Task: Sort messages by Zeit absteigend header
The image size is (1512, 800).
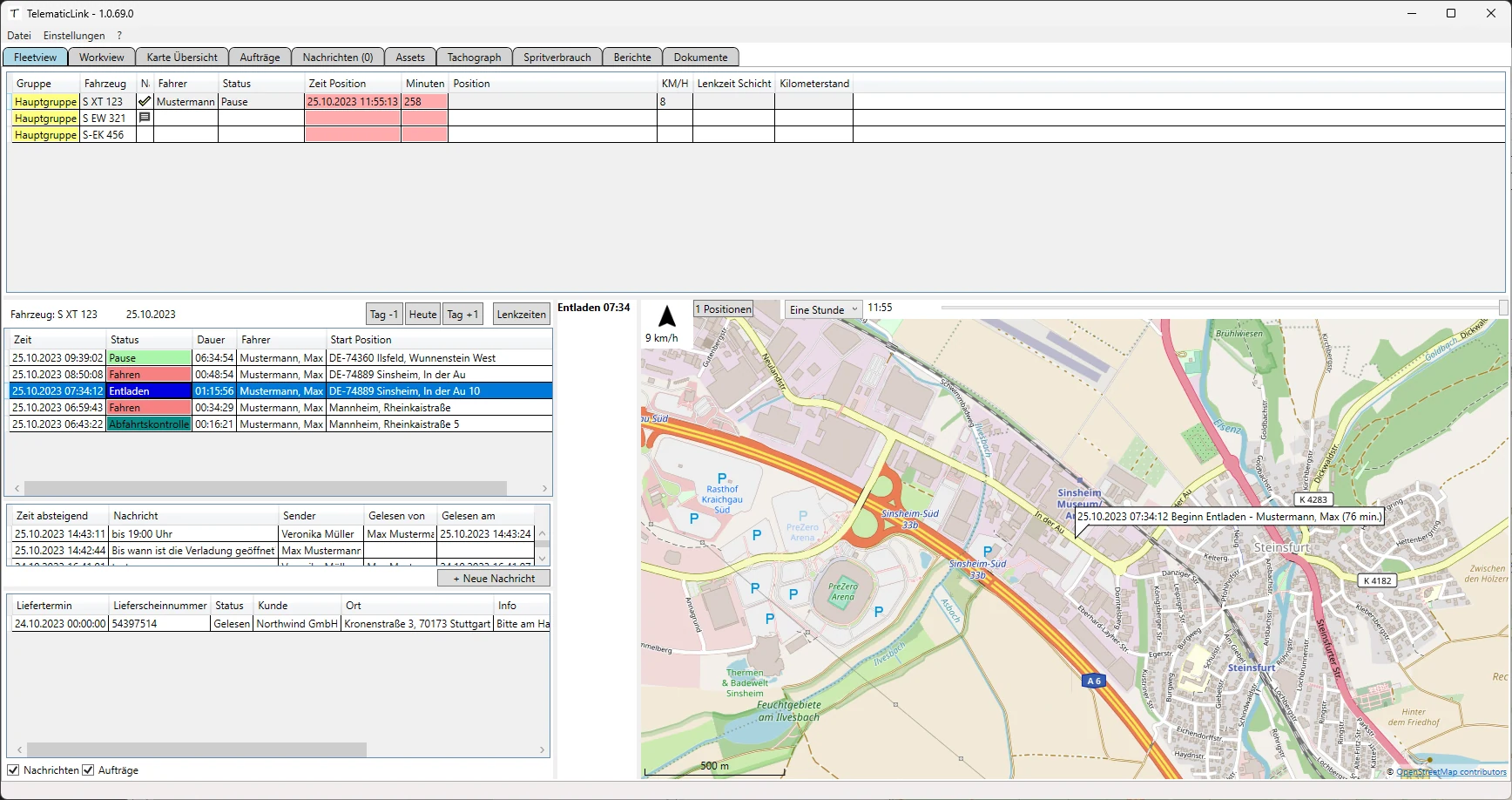Action: (x=59, y=516)
